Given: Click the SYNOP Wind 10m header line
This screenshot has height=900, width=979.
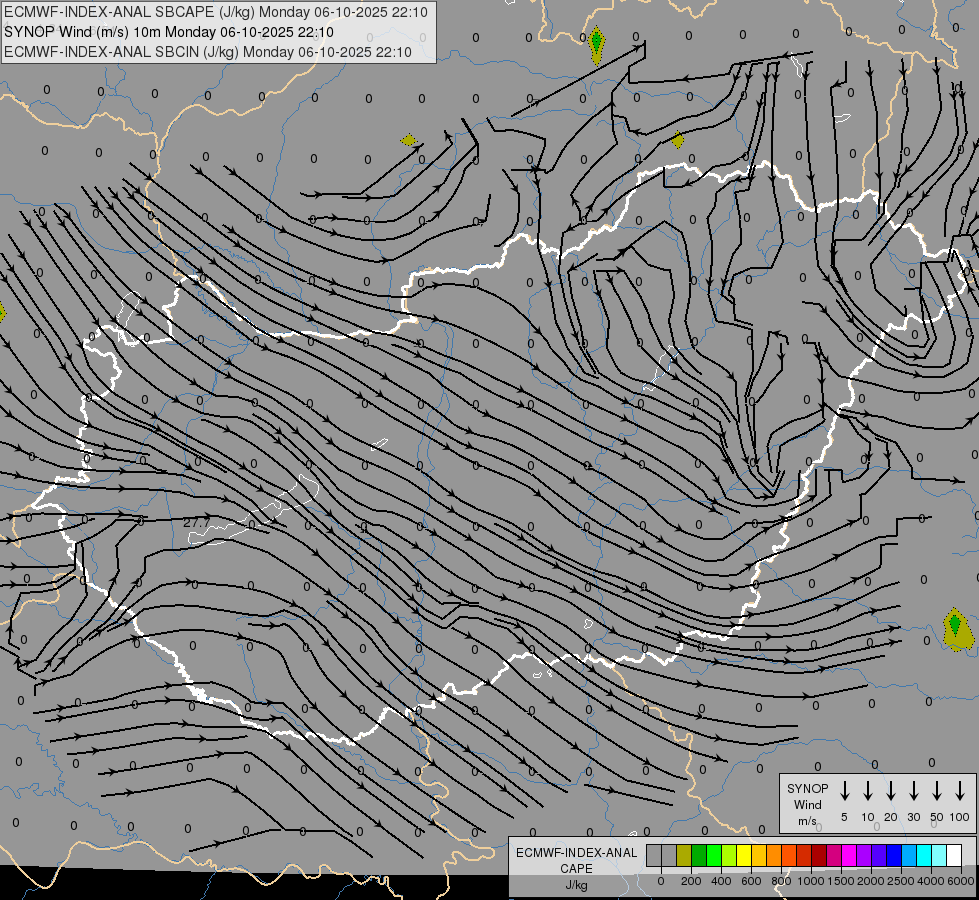Looking at the screenshot, I should tap(169, 32).
